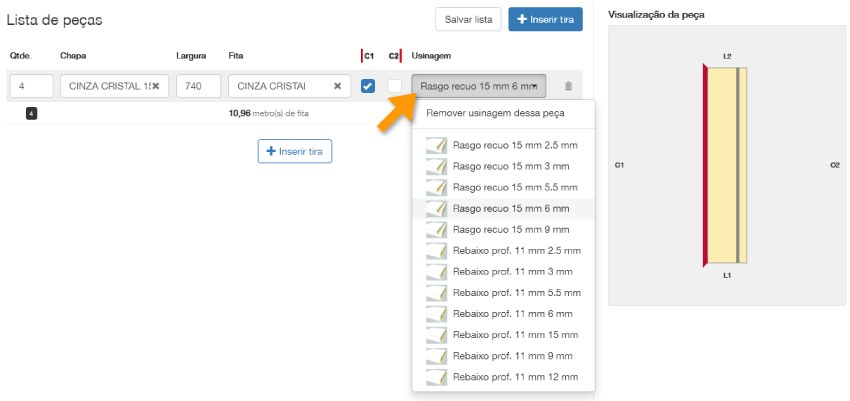This screenshot has width=850, height=401.
Task: Click the outlined Inserir tira button below the list
Action: pyautogui.click(x=294, y=151)
